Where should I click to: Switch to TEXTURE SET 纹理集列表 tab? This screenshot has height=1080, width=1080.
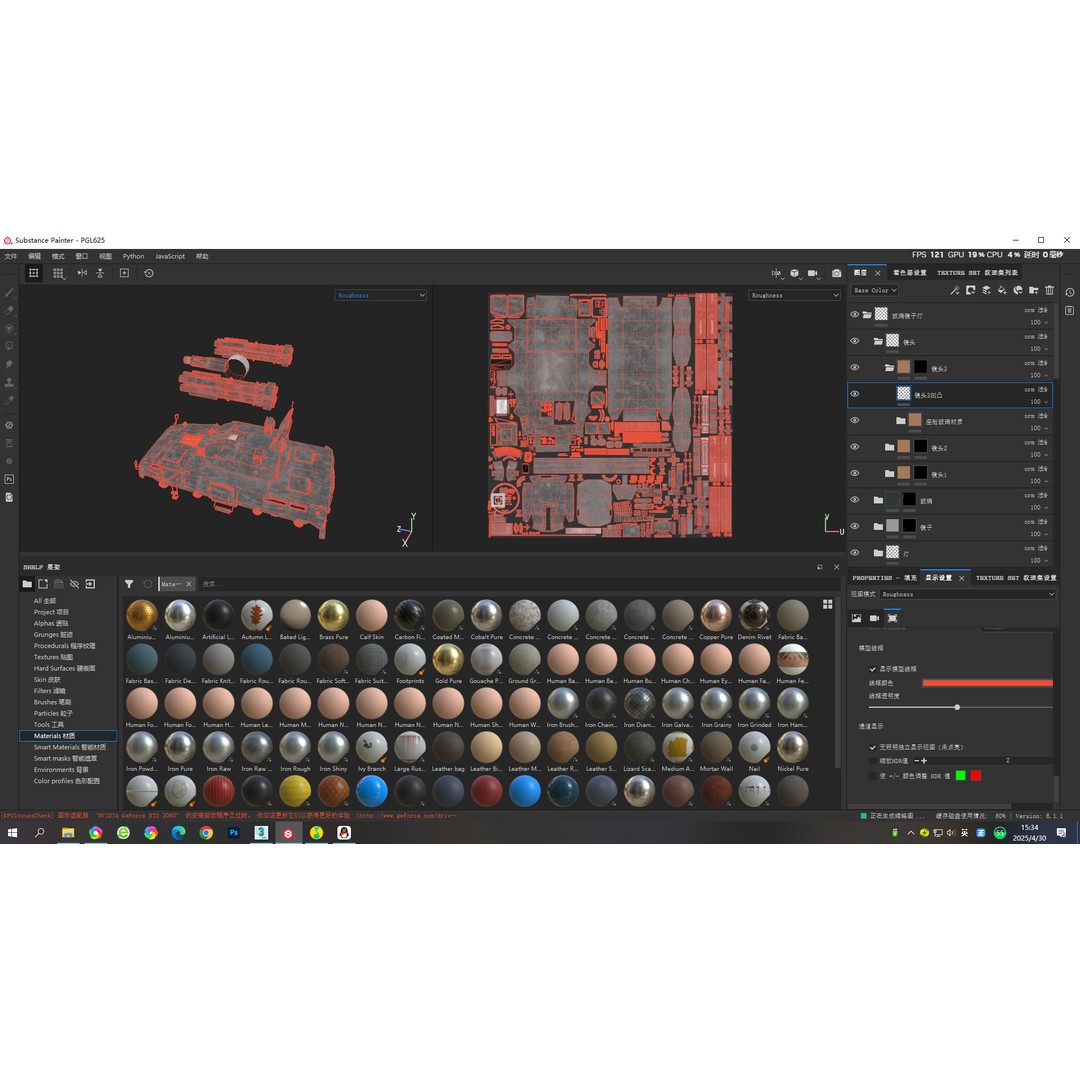pyautogui.click(x=977, y=273)
